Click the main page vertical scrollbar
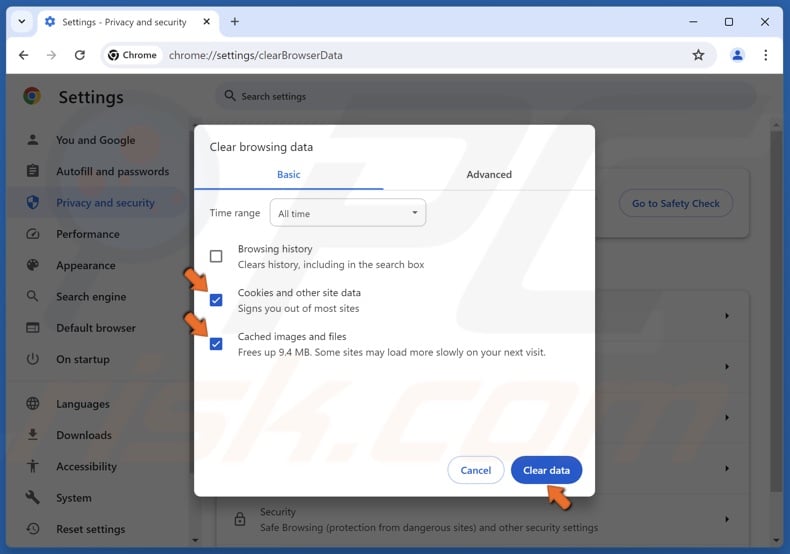The width and height of the screenshot is (790, 554). coord(776,312)
